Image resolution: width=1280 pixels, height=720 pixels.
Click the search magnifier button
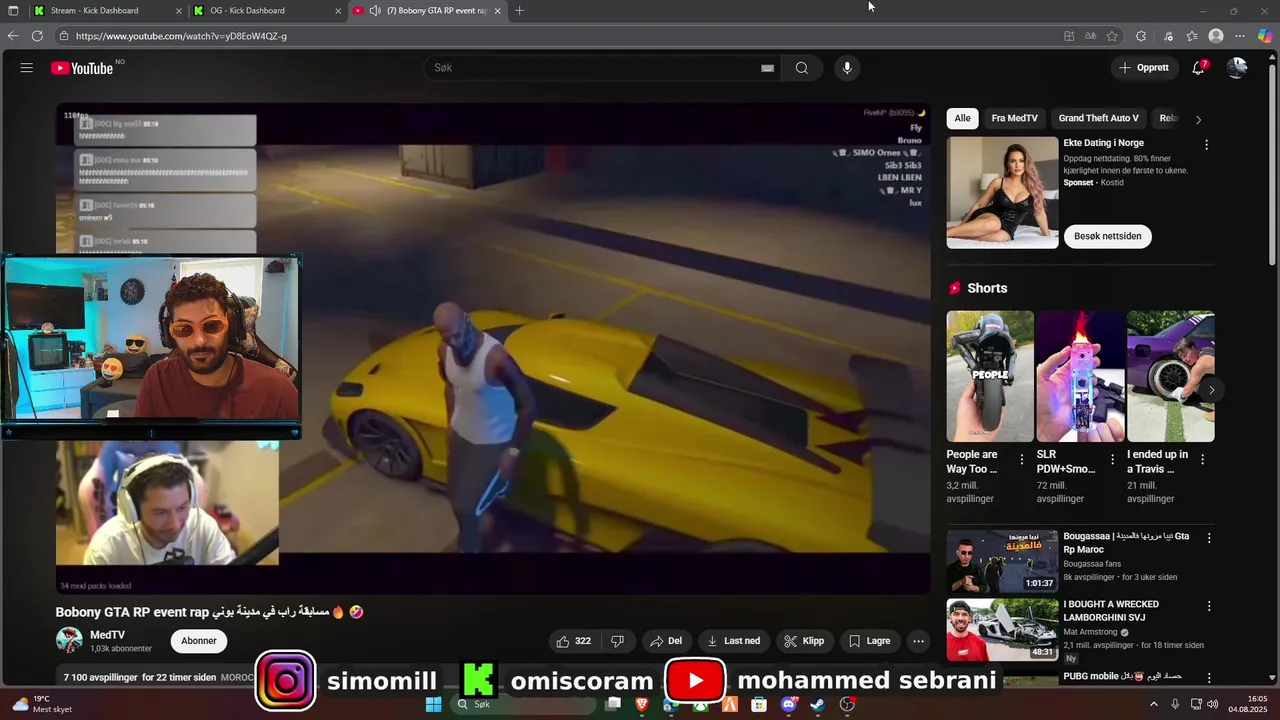802,68
